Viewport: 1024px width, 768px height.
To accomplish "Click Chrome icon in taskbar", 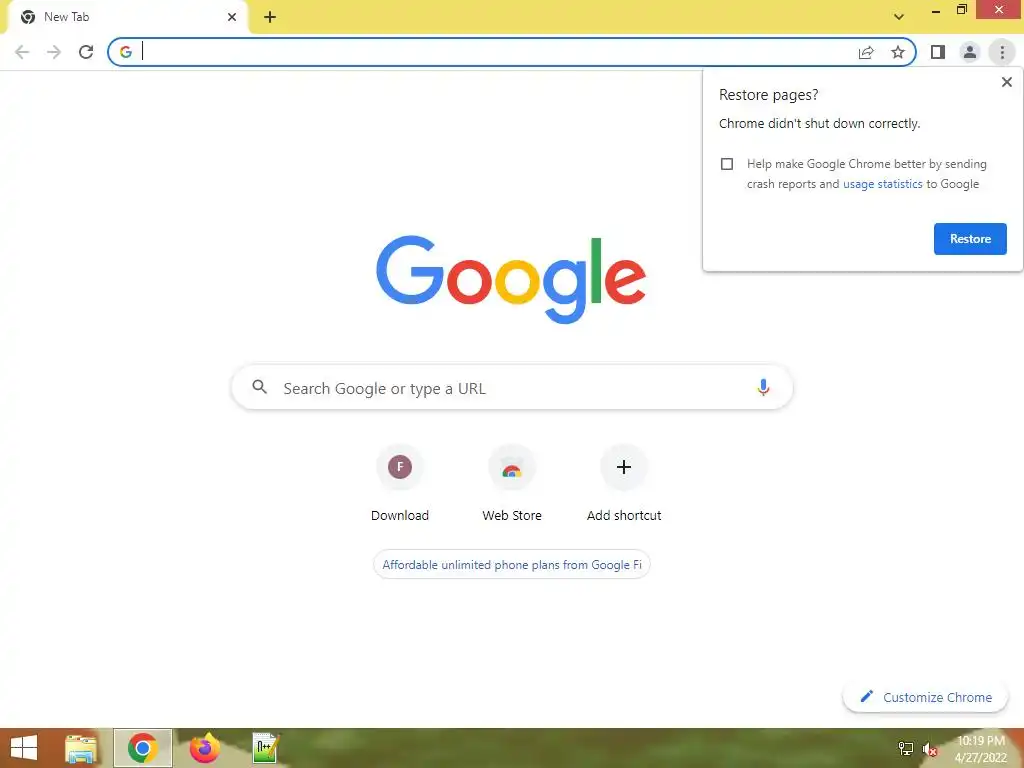I will click(x=142, y=748).
